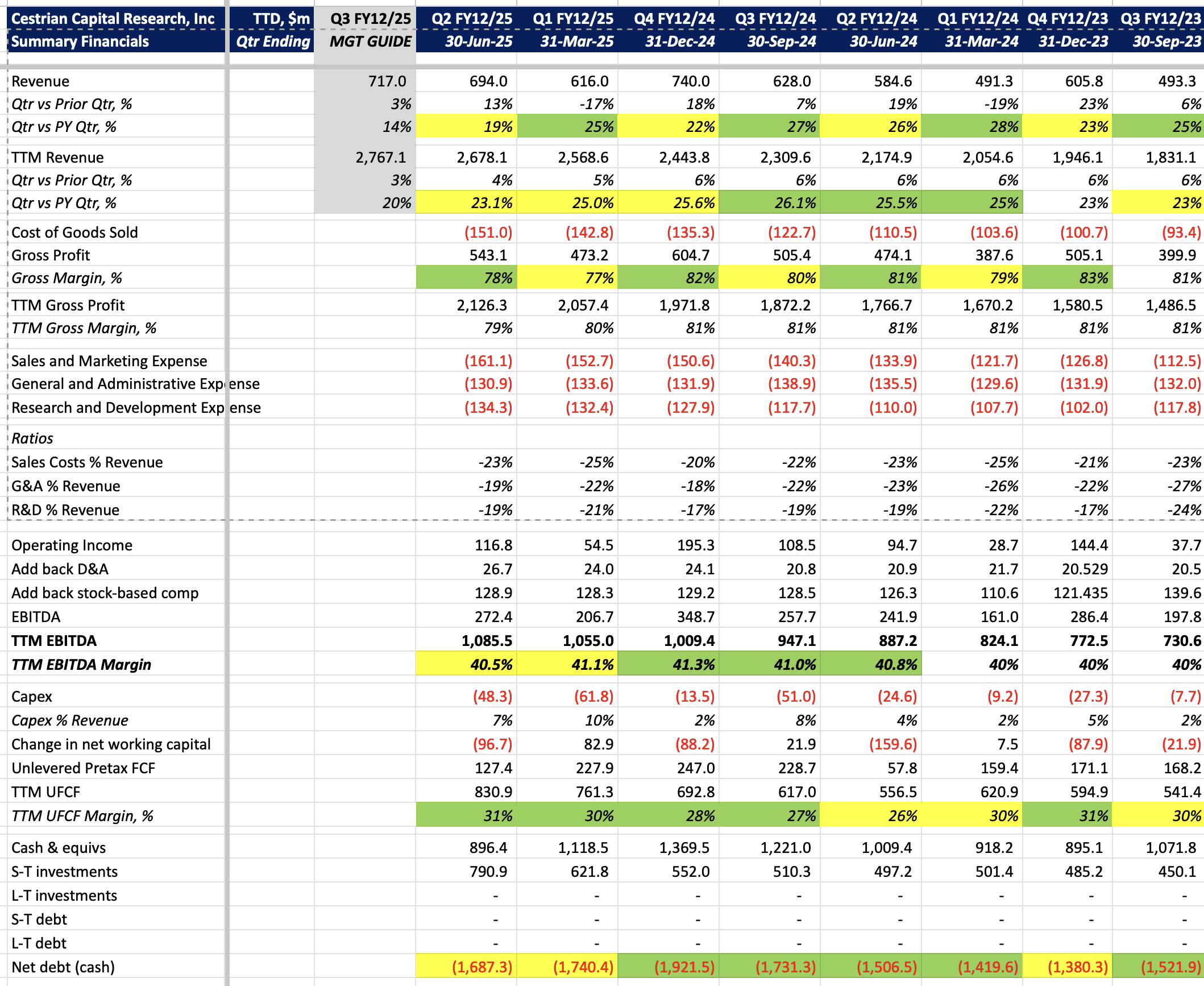
Task: Select the Net debt (cash) row label
Action: (x=63, y=967)
